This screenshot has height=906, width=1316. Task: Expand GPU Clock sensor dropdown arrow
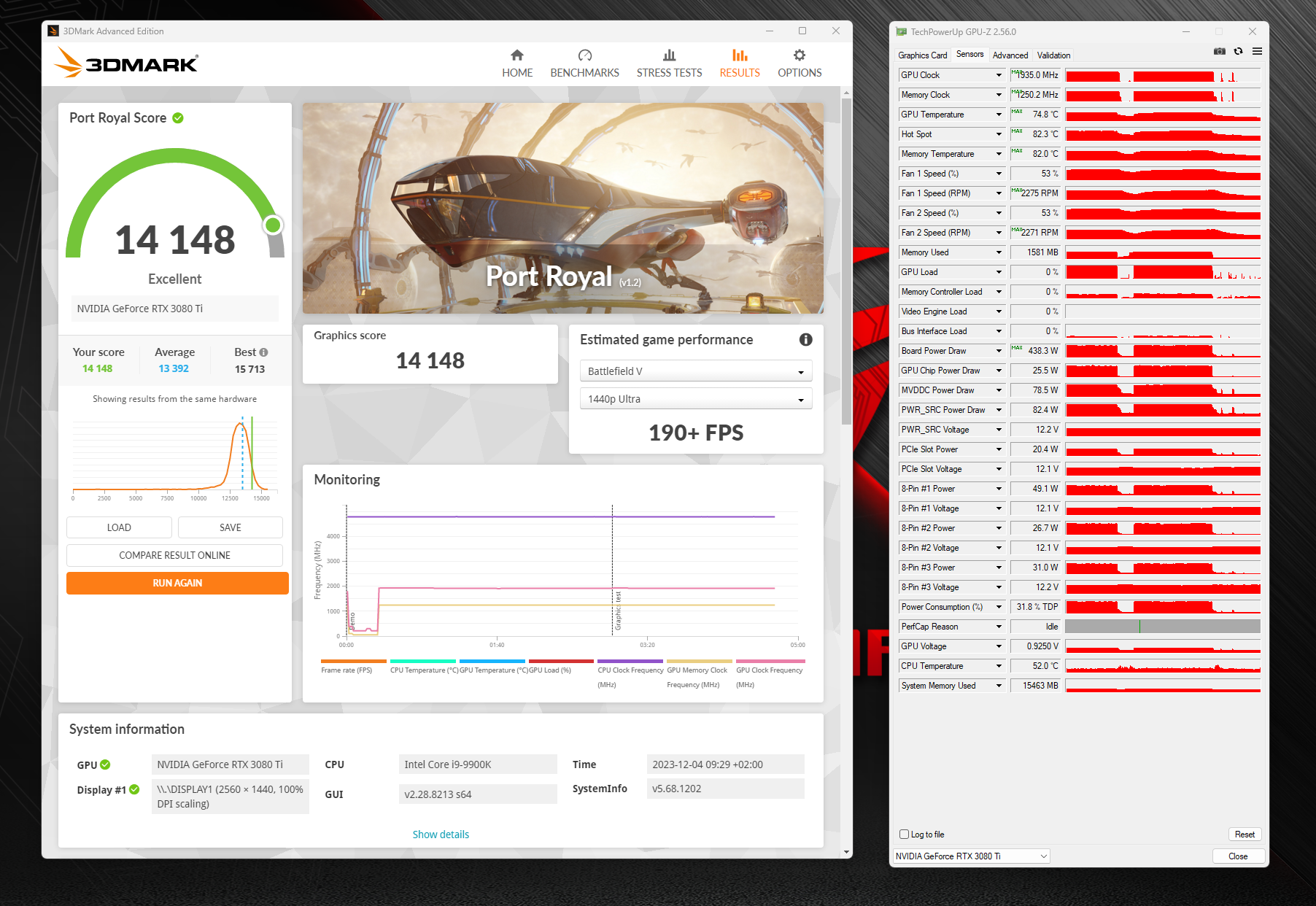(x=999, y=75)
